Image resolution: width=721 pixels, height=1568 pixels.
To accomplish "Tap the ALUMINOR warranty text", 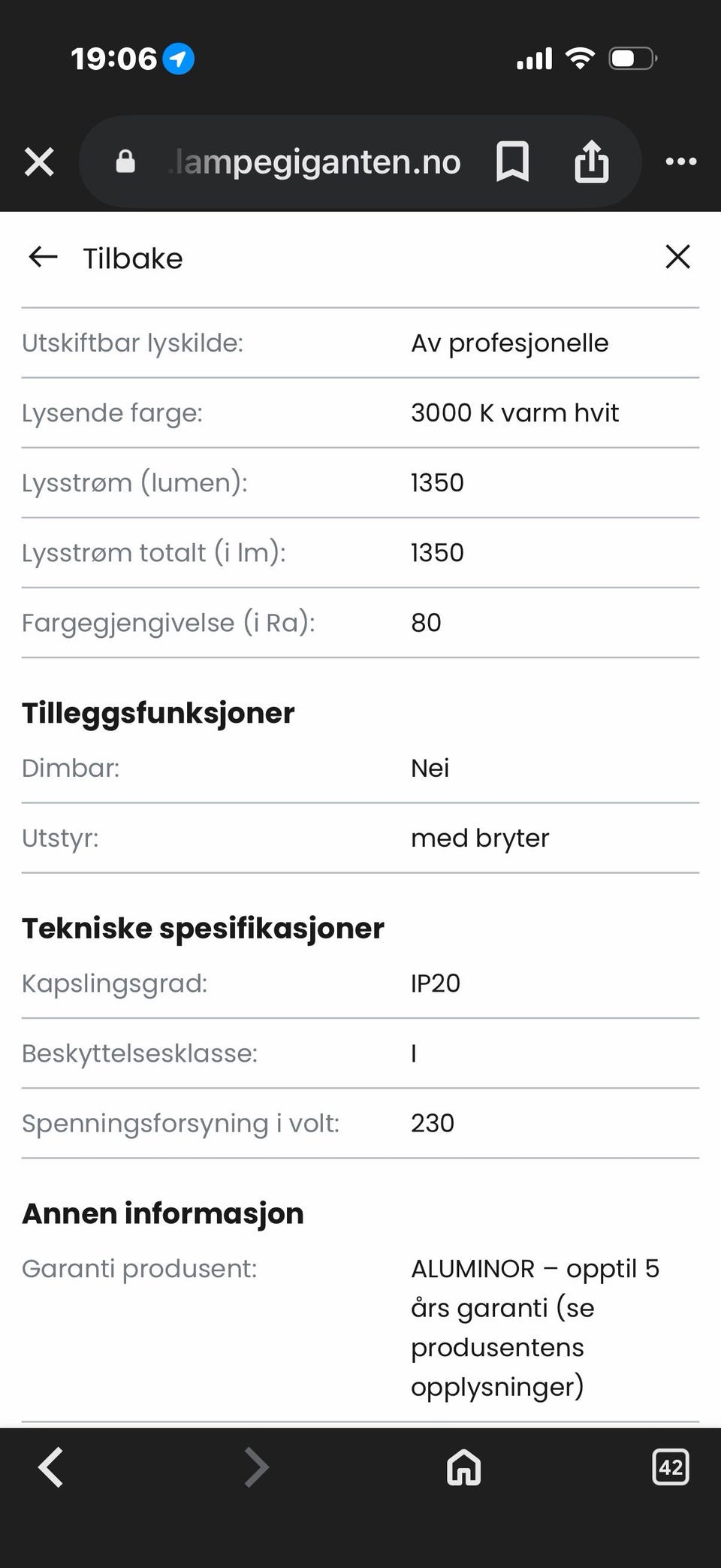I will tap(535, 1327).
